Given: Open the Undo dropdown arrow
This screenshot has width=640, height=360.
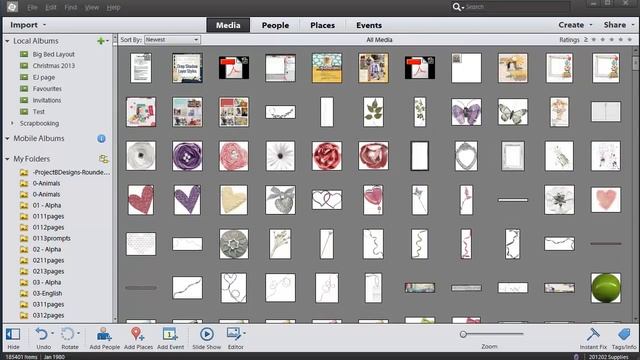Looking at the screenshot, I should point(52,333).
